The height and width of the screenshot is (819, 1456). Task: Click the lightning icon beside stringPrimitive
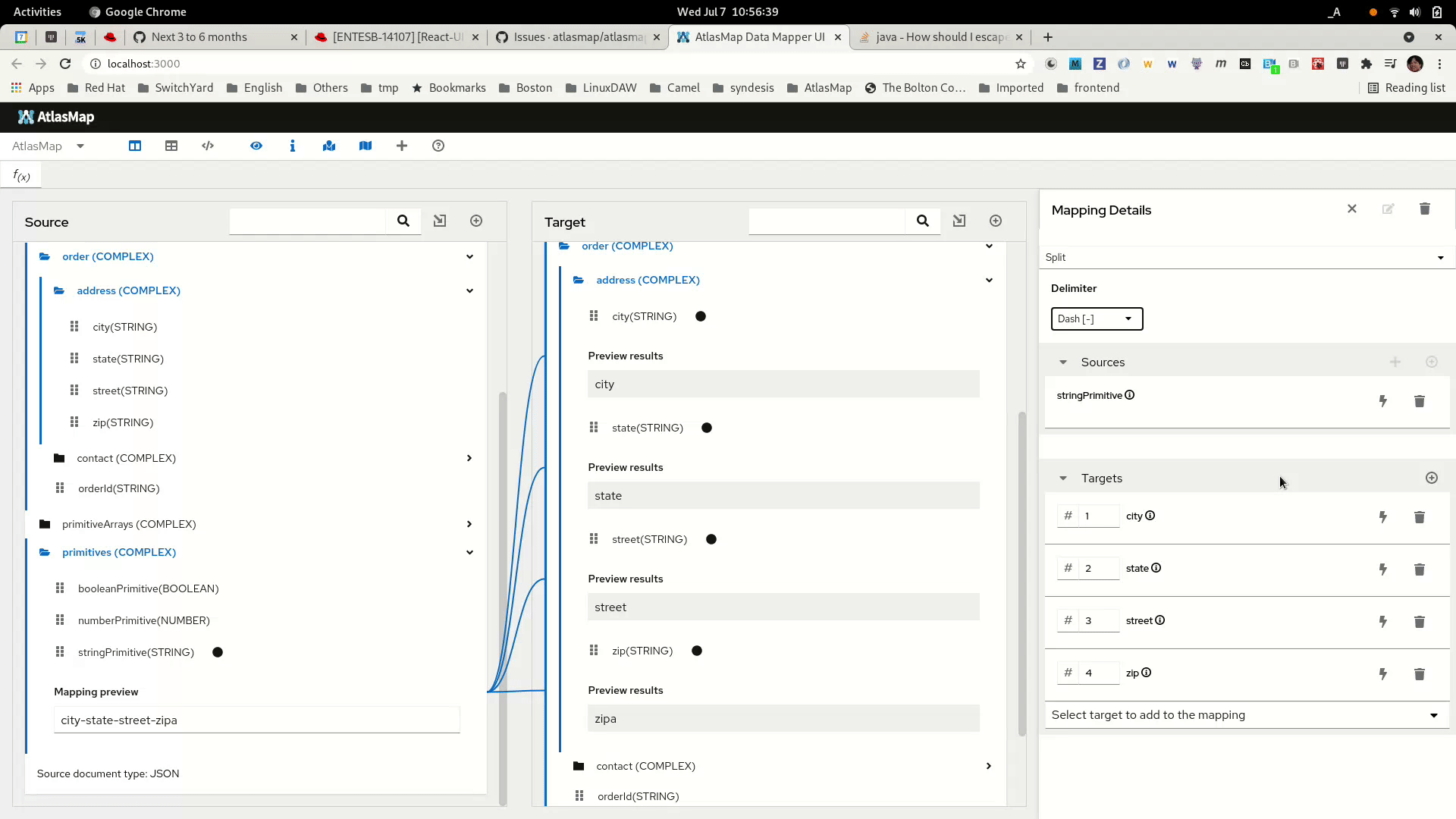(x=1383, y=401)
